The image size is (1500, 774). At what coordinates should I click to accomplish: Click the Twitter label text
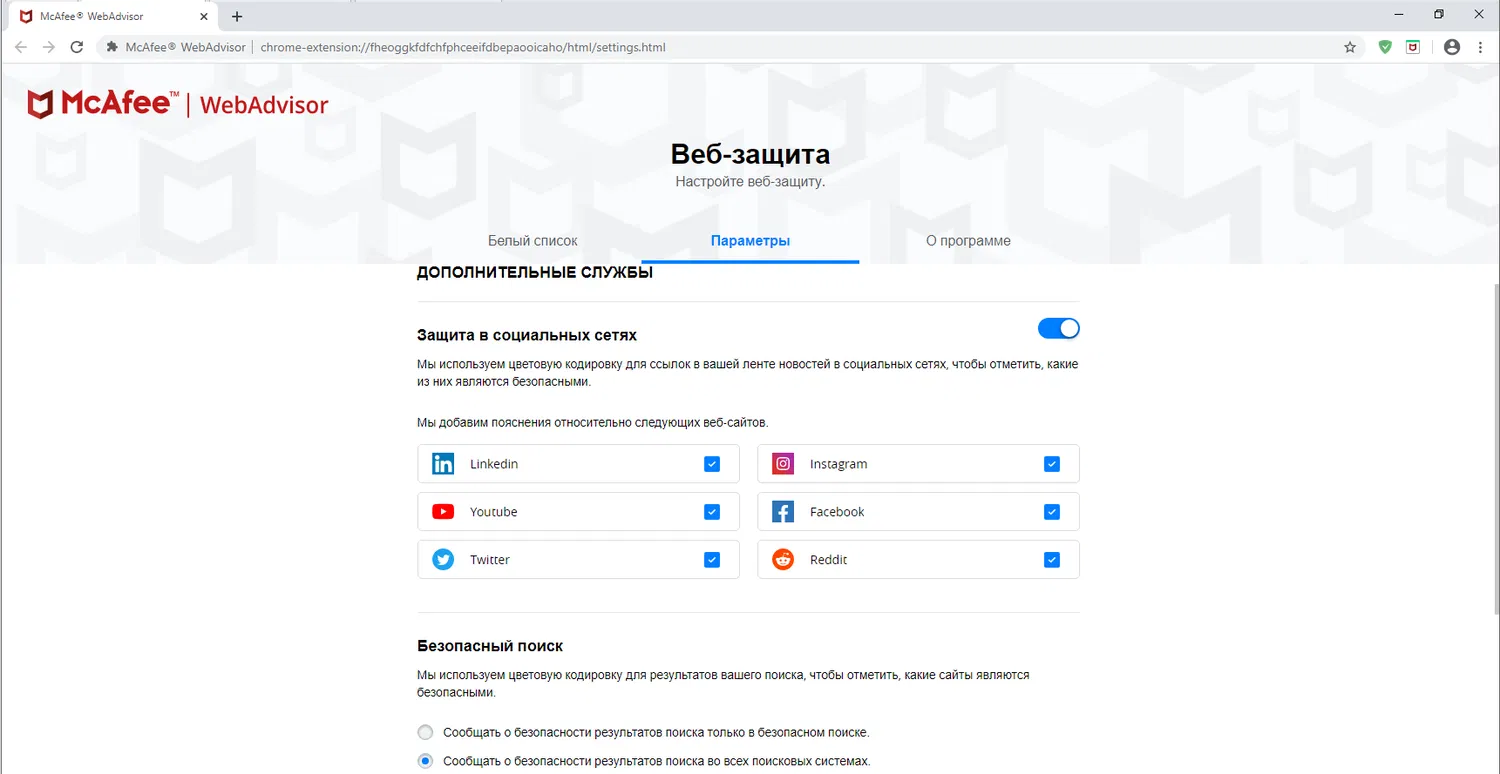490,560
